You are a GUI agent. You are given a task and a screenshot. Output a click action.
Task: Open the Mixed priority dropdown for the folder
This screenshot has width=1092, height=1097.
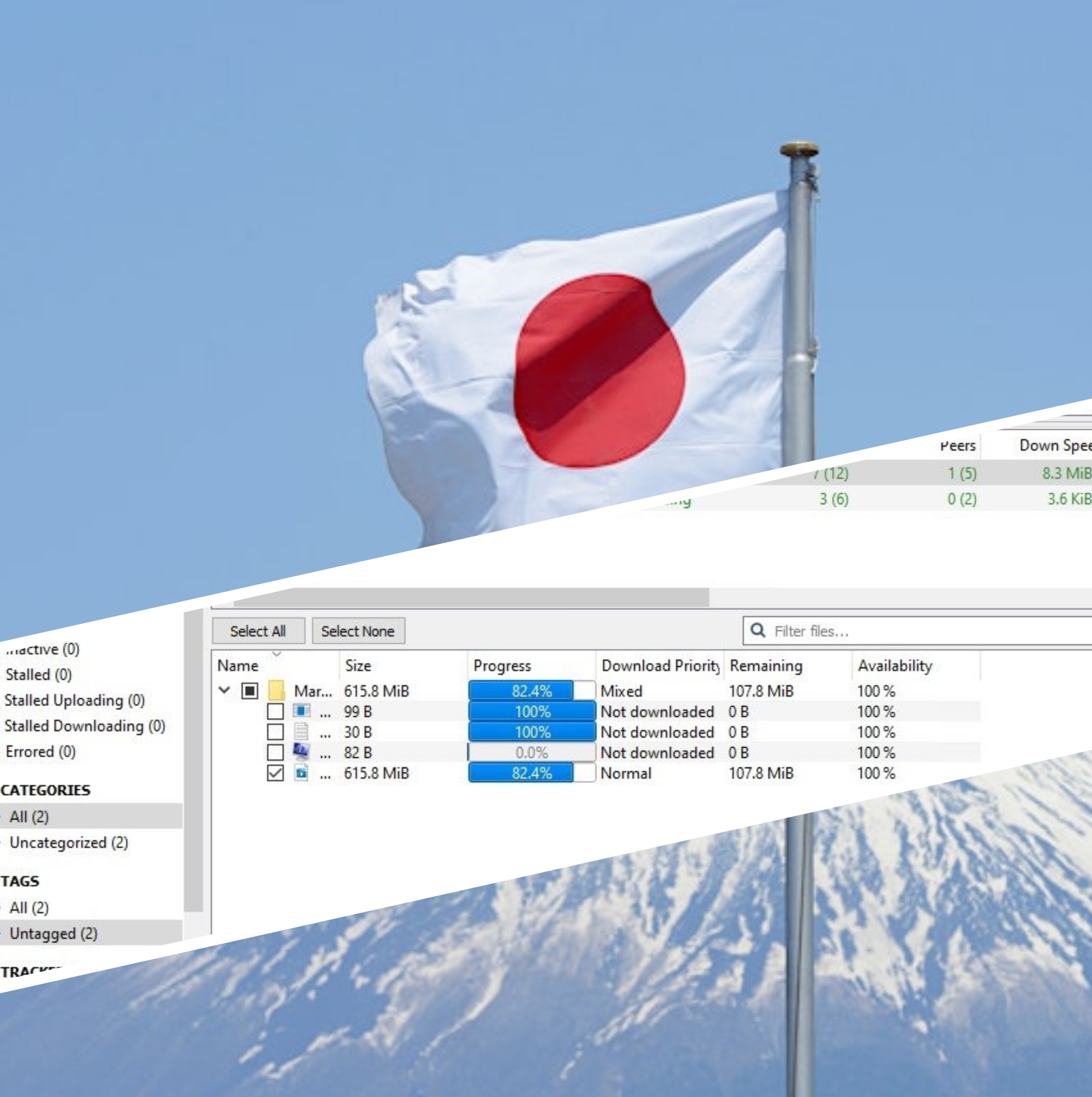click(621, 691)
